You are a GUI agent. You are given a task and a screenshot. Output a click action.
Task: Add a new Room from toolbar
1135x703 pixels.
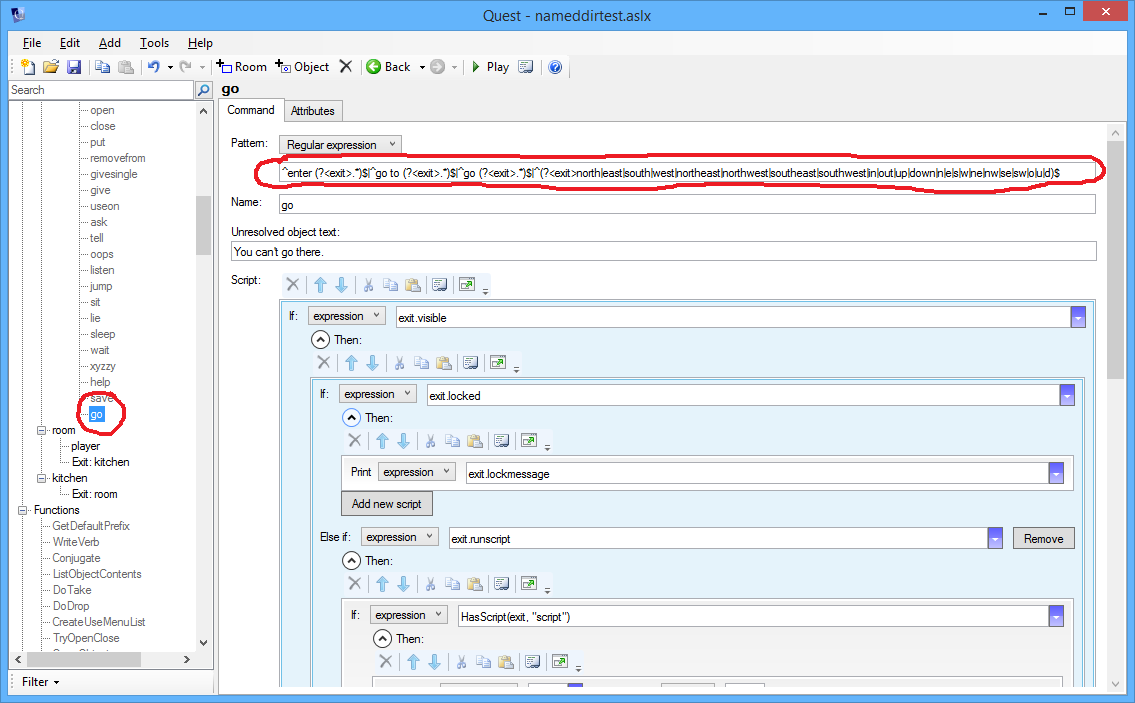[241, 67]
